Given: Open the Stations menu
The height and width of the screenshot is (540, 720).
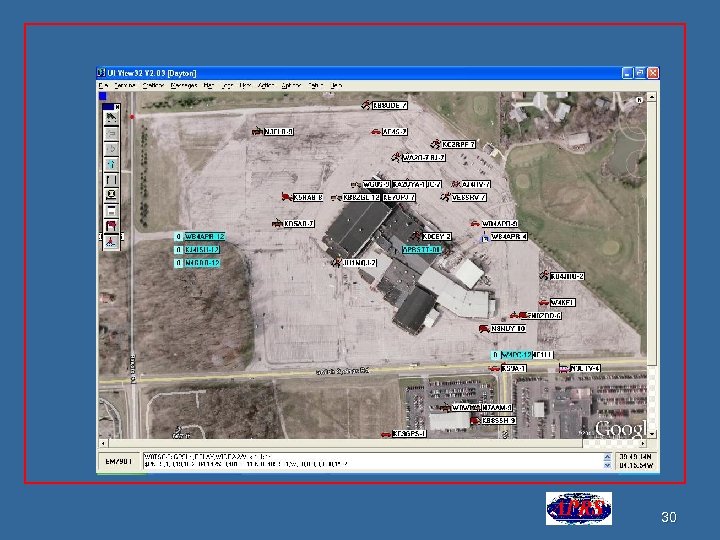Looking at the screenshot, I should click(153, 85).
